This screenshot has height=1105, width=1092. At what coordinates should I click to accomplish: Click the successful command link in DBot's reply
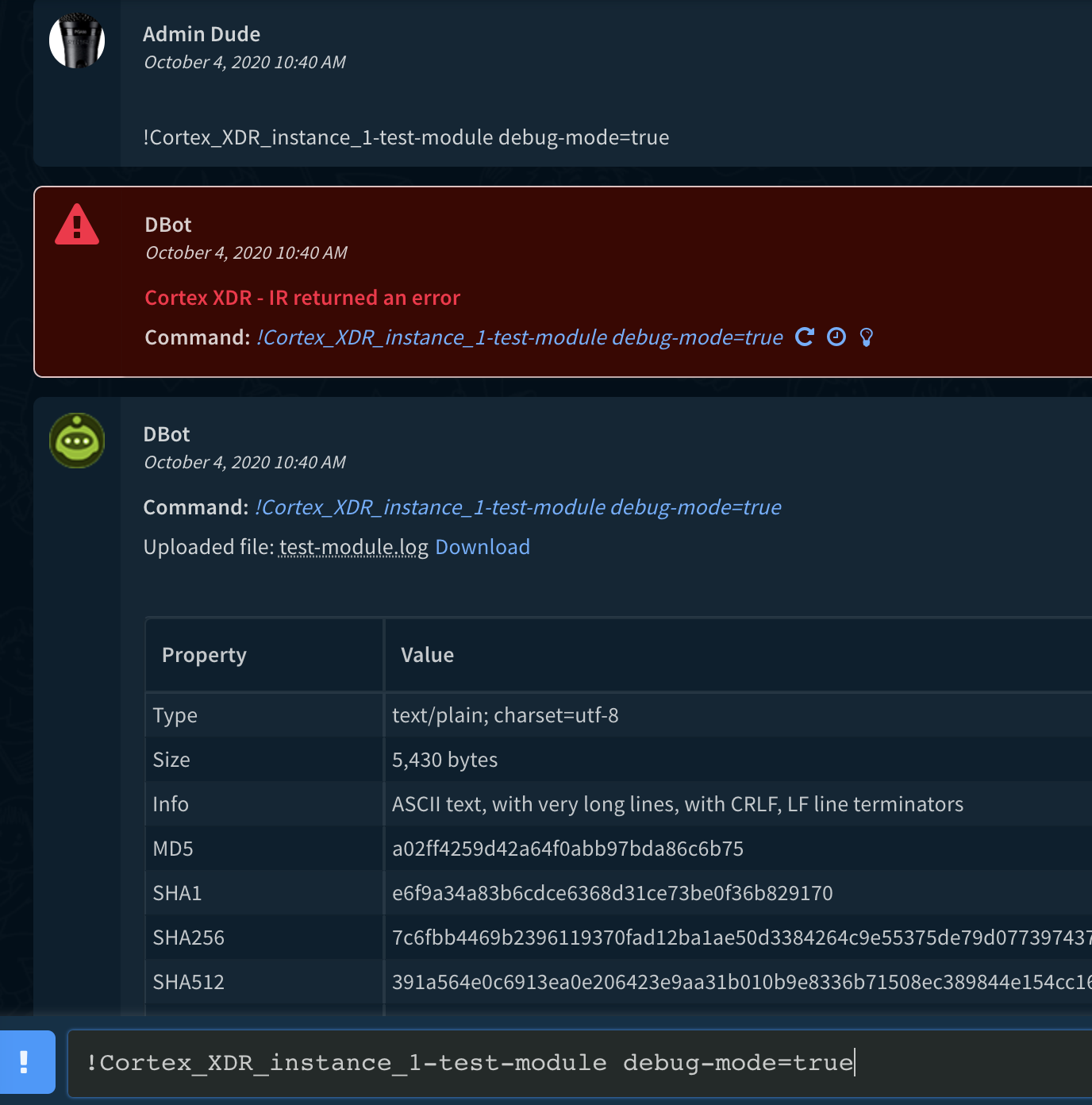[x=518, y=506]
